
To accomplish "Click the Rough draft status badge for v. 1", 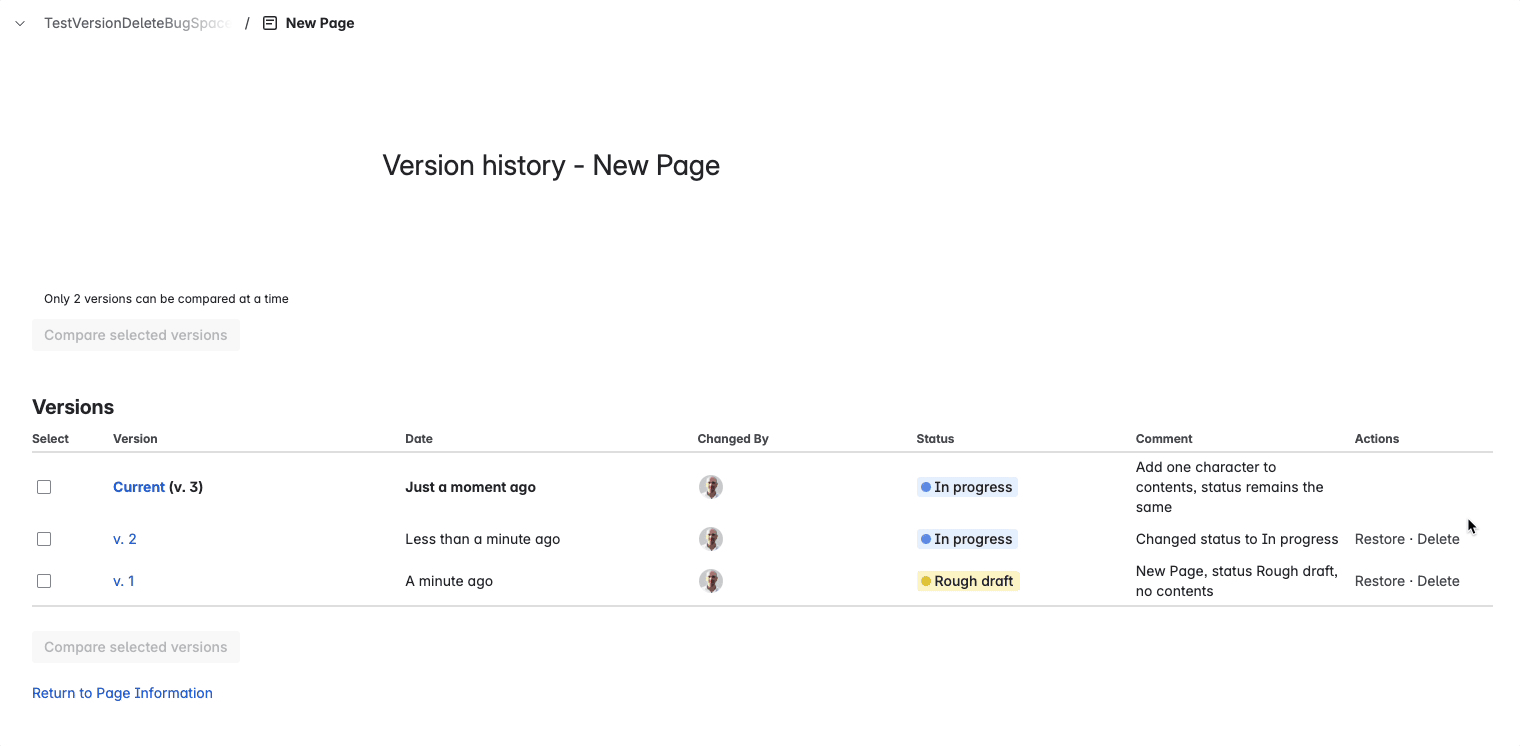I will coord(968,581).
